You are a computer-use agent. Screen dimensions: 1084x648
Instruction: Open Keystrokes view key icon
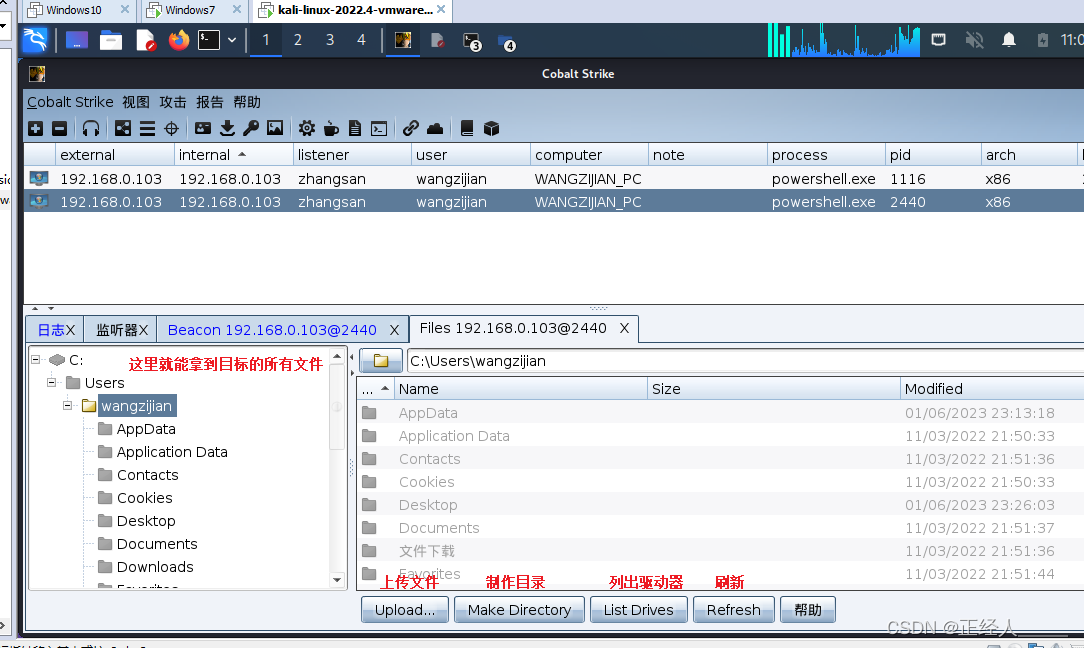tap(251, 128)
